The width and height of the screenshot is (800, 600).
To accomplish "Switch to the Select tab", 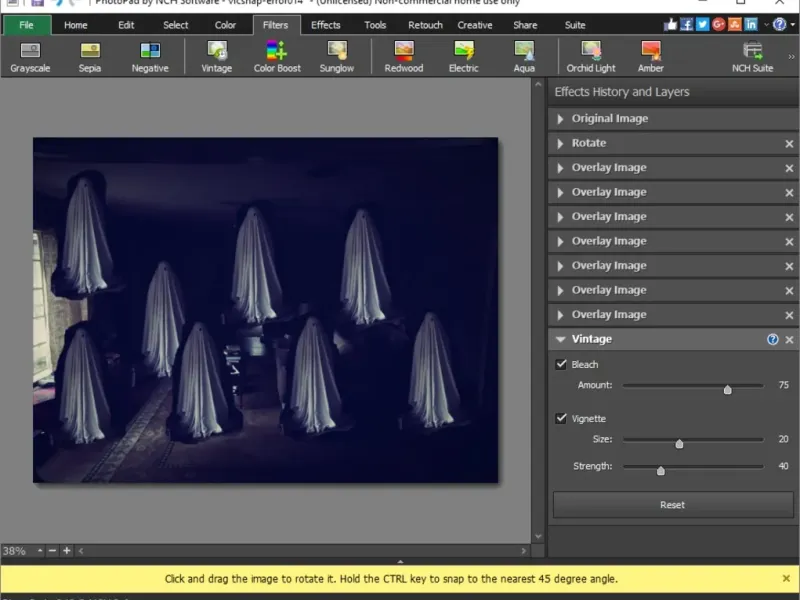I will pyautogui.click(x=176, y=25).
